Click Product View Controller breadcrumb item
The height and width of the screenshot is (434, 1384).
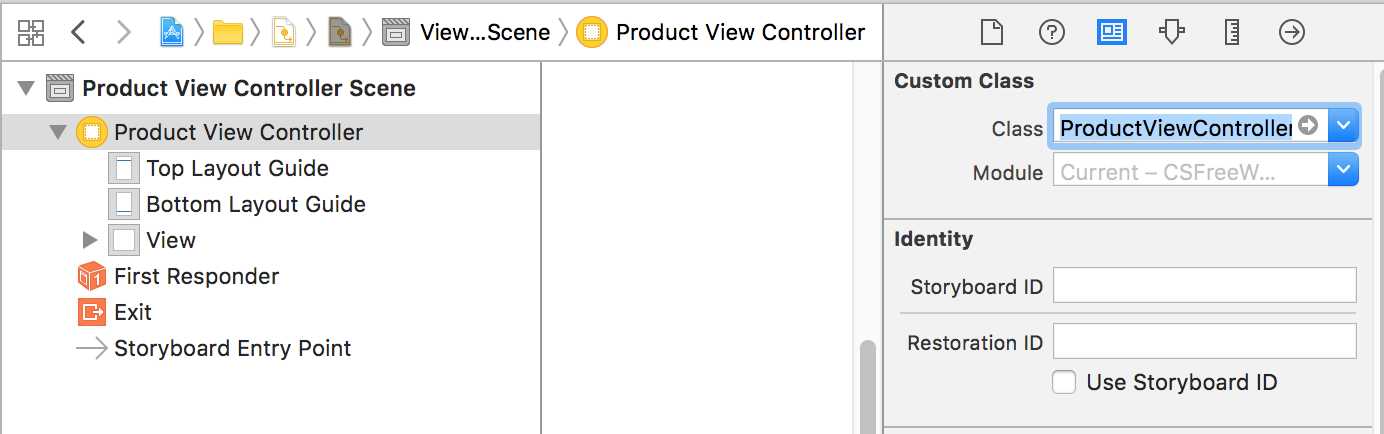(721, 32)
